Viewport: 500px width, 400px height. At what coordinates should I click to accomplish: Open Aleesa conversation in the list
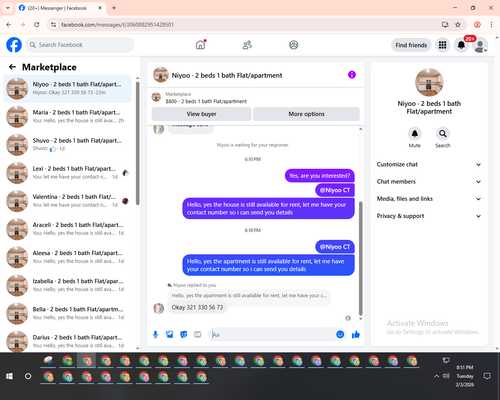click(68, 257)
